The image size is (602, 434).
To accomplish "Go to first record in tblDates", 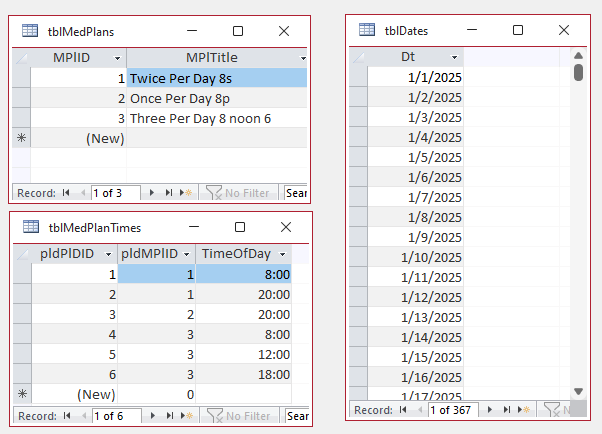I will 403,410.
